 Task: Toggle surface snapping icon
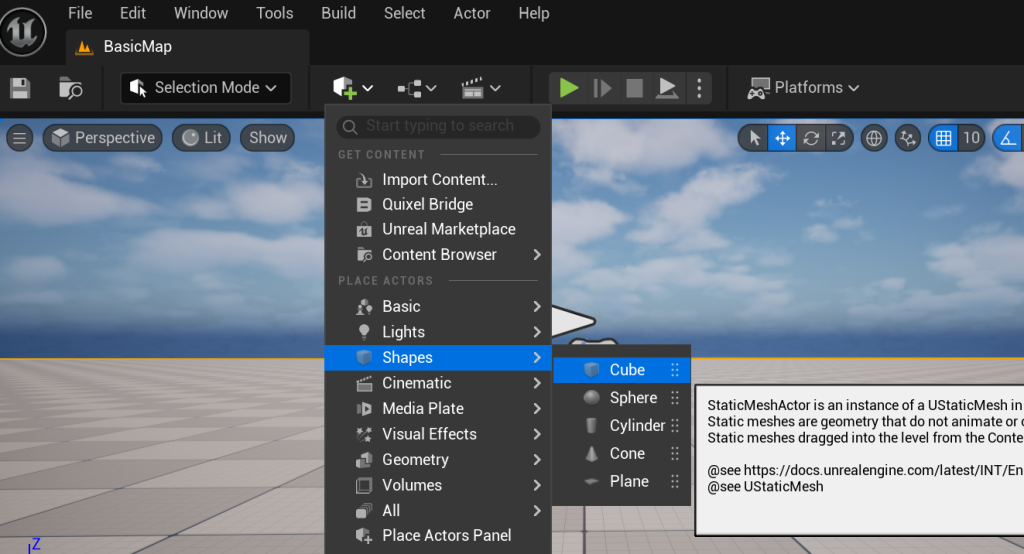point(908,138)
